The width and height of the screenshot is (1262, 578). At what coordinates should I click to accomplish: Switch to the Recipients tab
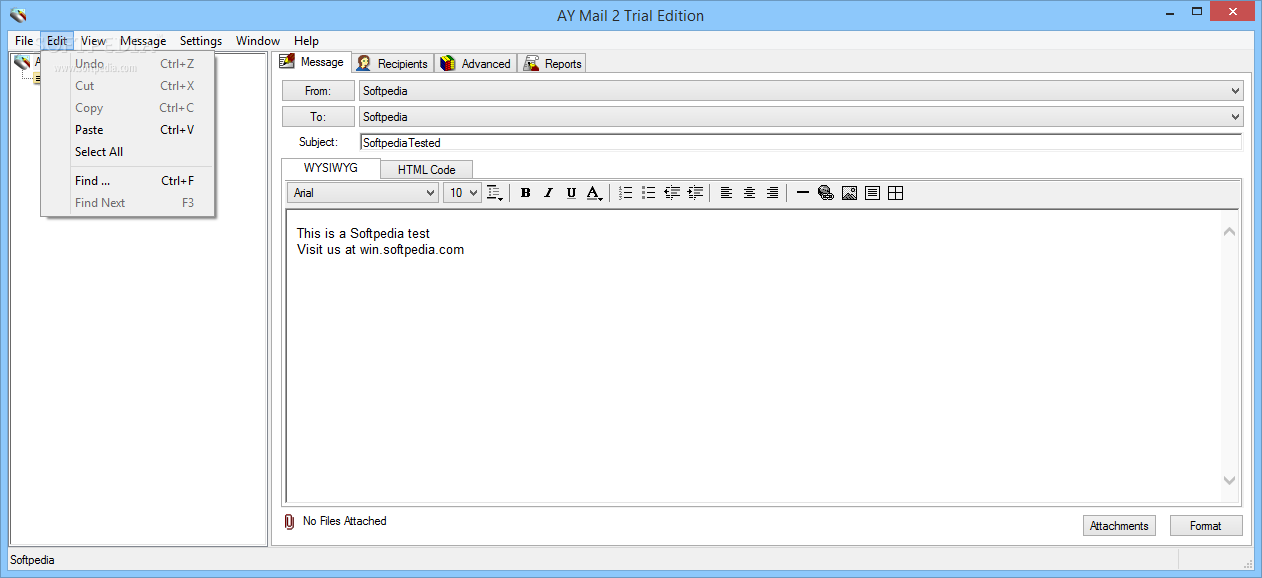[x=393, y=64]
